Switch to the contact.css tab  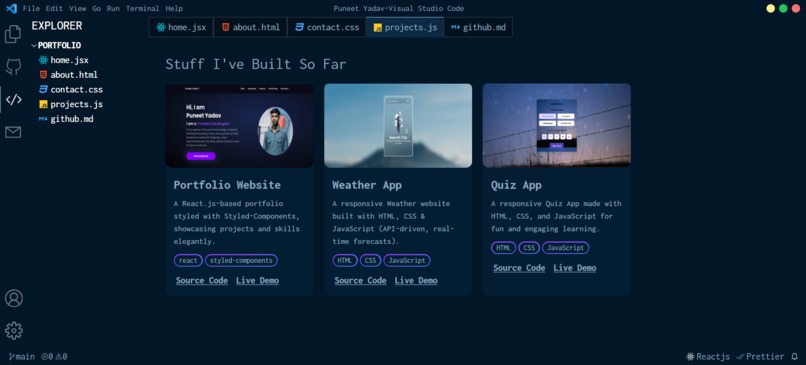[x=327, y=27]
